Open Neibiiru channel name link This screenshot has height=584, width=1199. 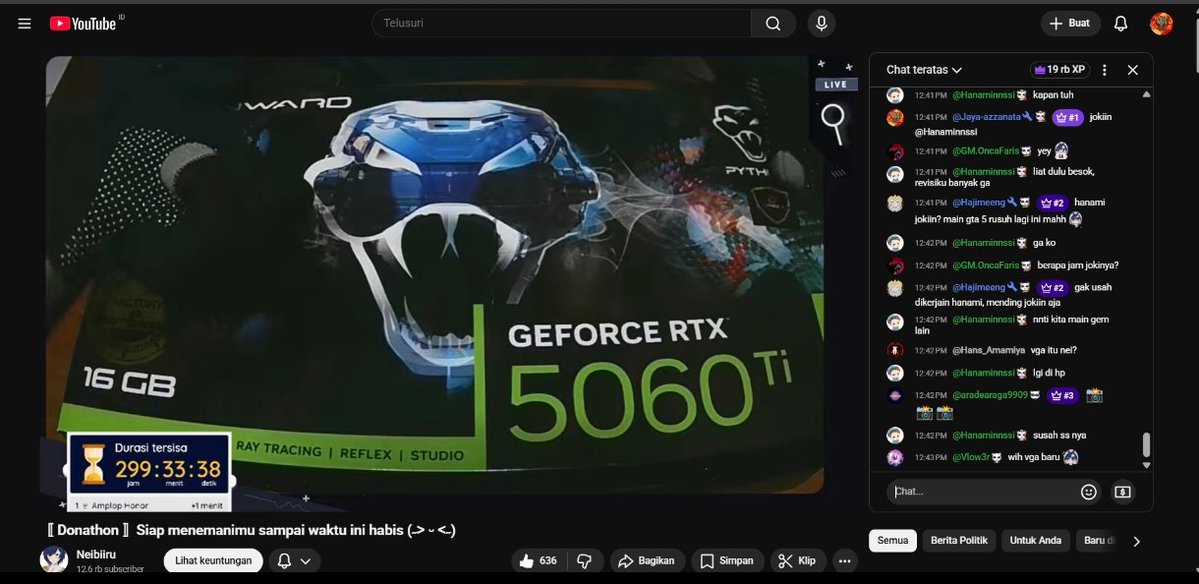[94, 553]
